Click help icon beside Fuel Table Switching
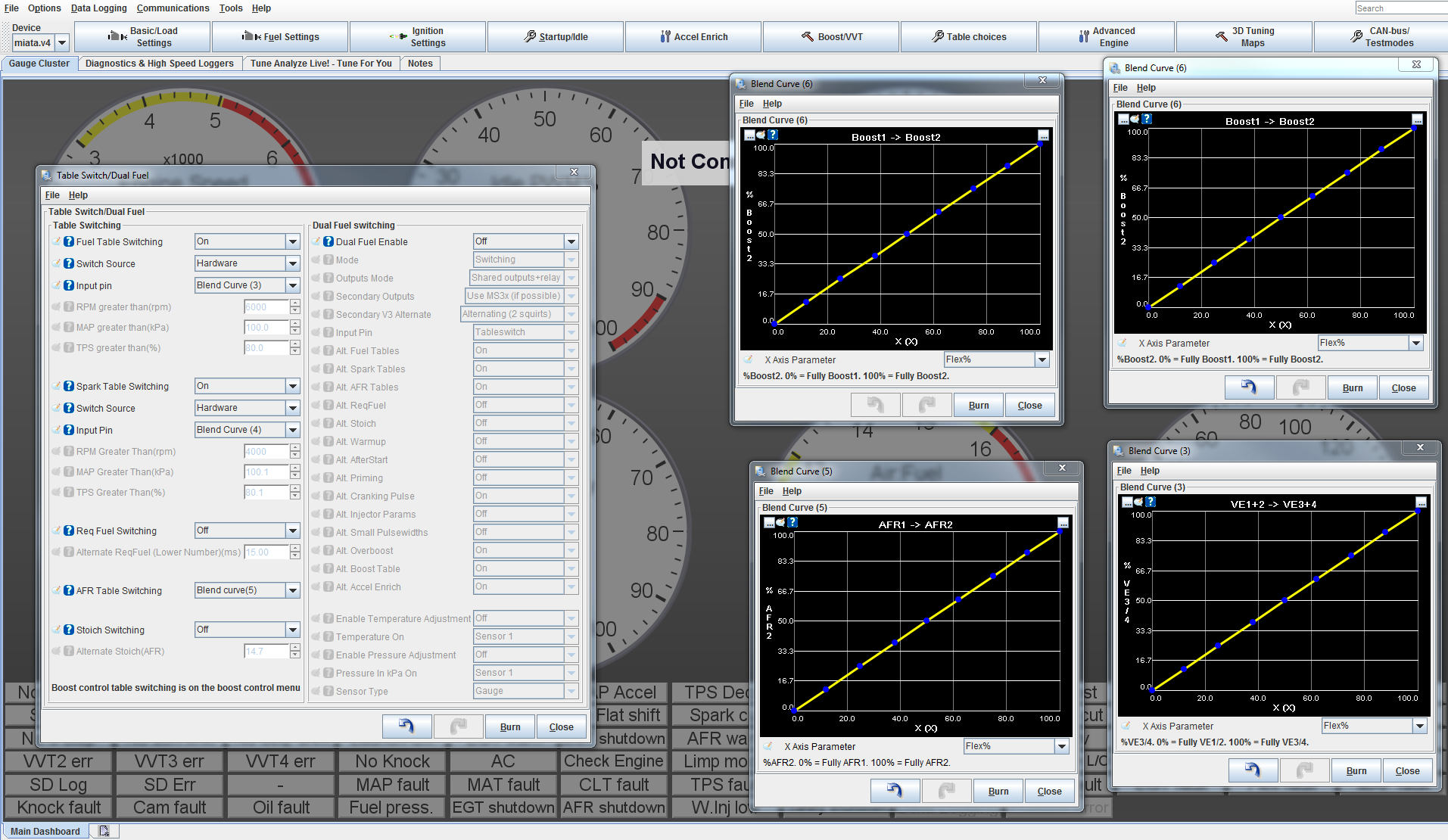The height and width of the screenshot is (840, 1448). pyautogui.click(x=69, y=242)
